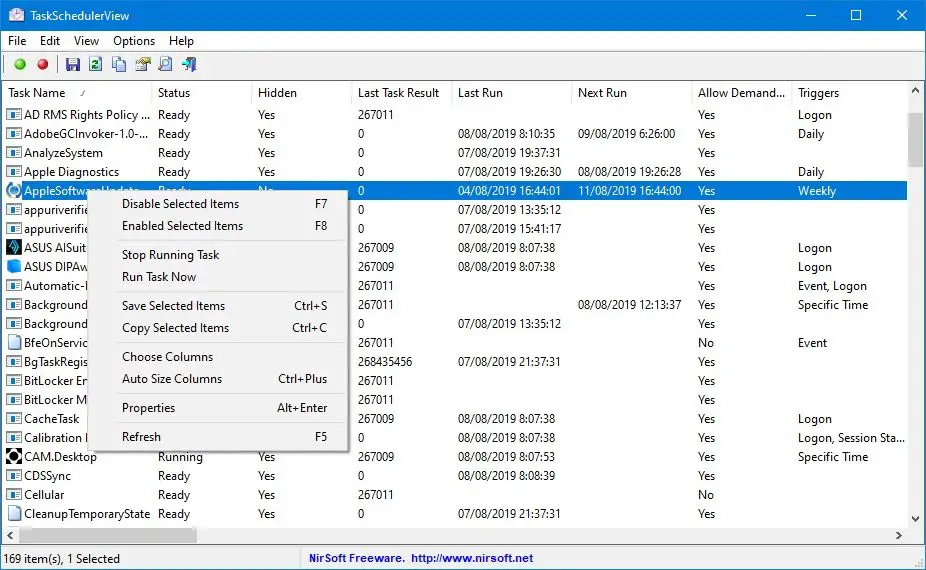Viewport: 926px width, 570px height.
Task: Sort by the Triggers column header
Action: [x=818, y=93]
